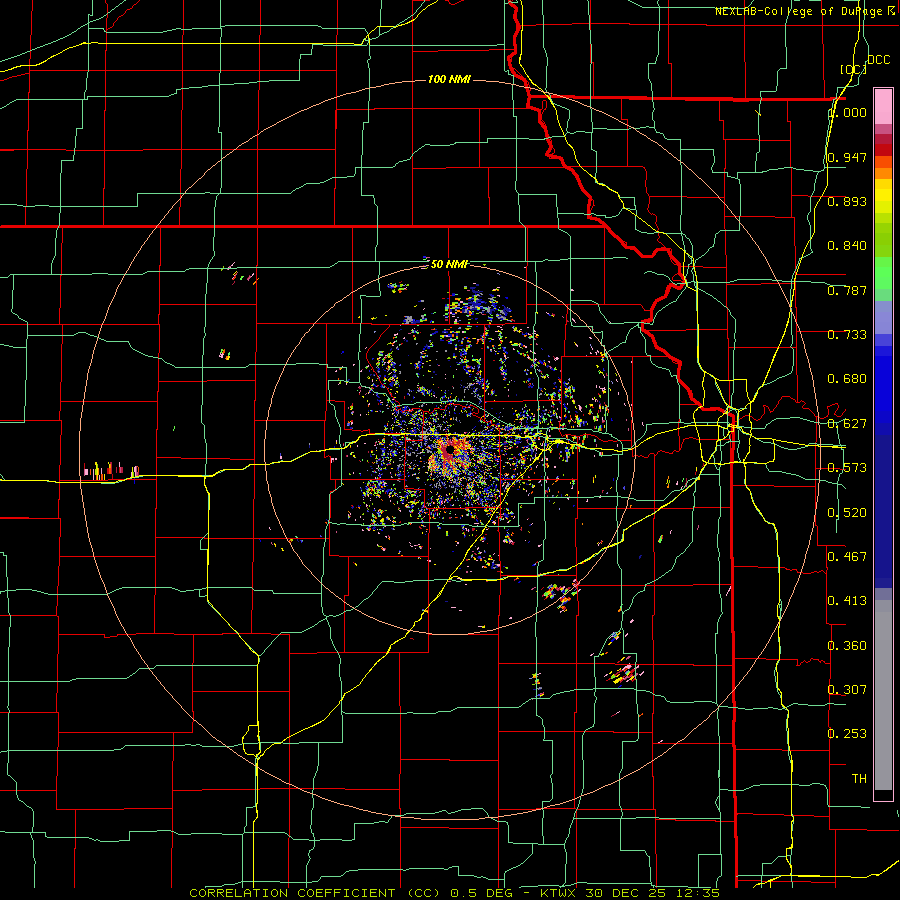Image resolution: width=900 pixels, height=900 pixels.
Task: Click the DCC label above the legend
Action: [x=879, y=60]
